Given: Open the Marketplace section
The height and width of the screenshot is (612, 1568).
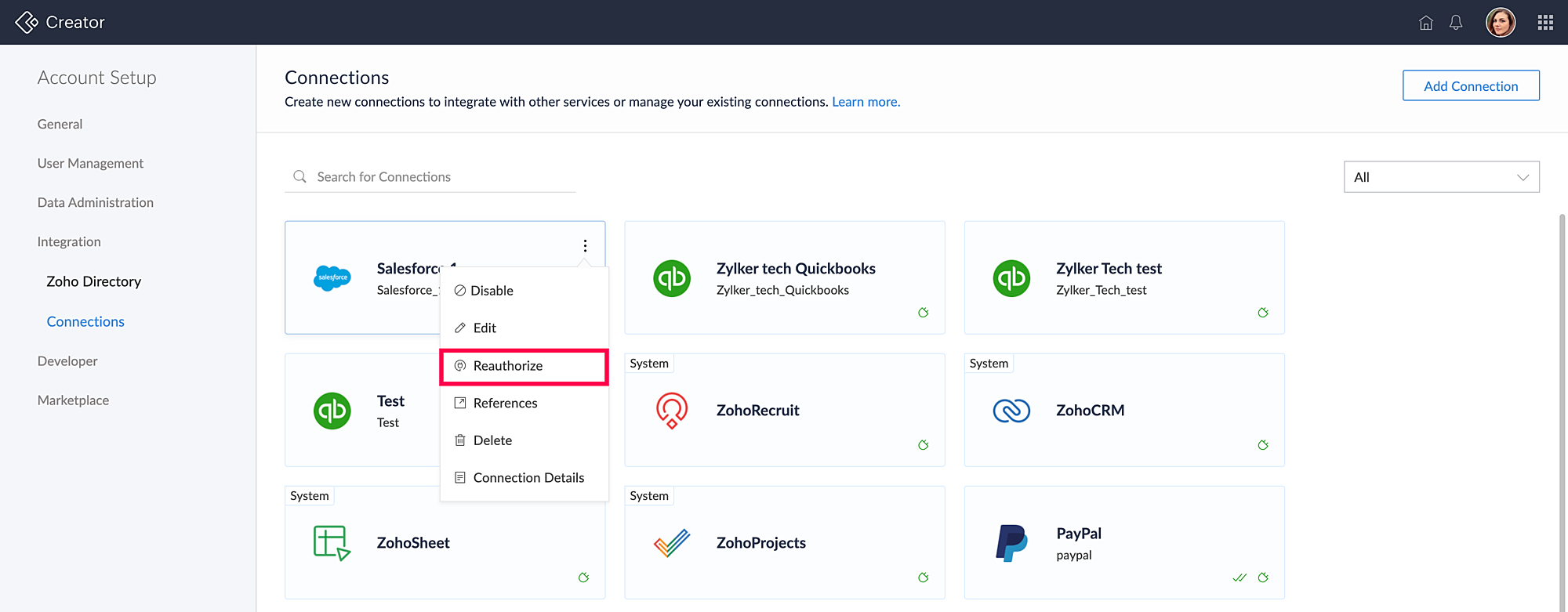Looking at the screenshot, I should point(73,400).
